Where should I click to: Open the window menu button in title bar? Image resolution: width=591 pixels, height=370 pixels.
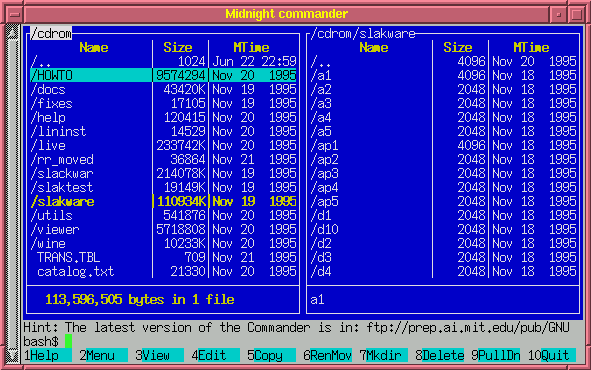coord(15,14)
